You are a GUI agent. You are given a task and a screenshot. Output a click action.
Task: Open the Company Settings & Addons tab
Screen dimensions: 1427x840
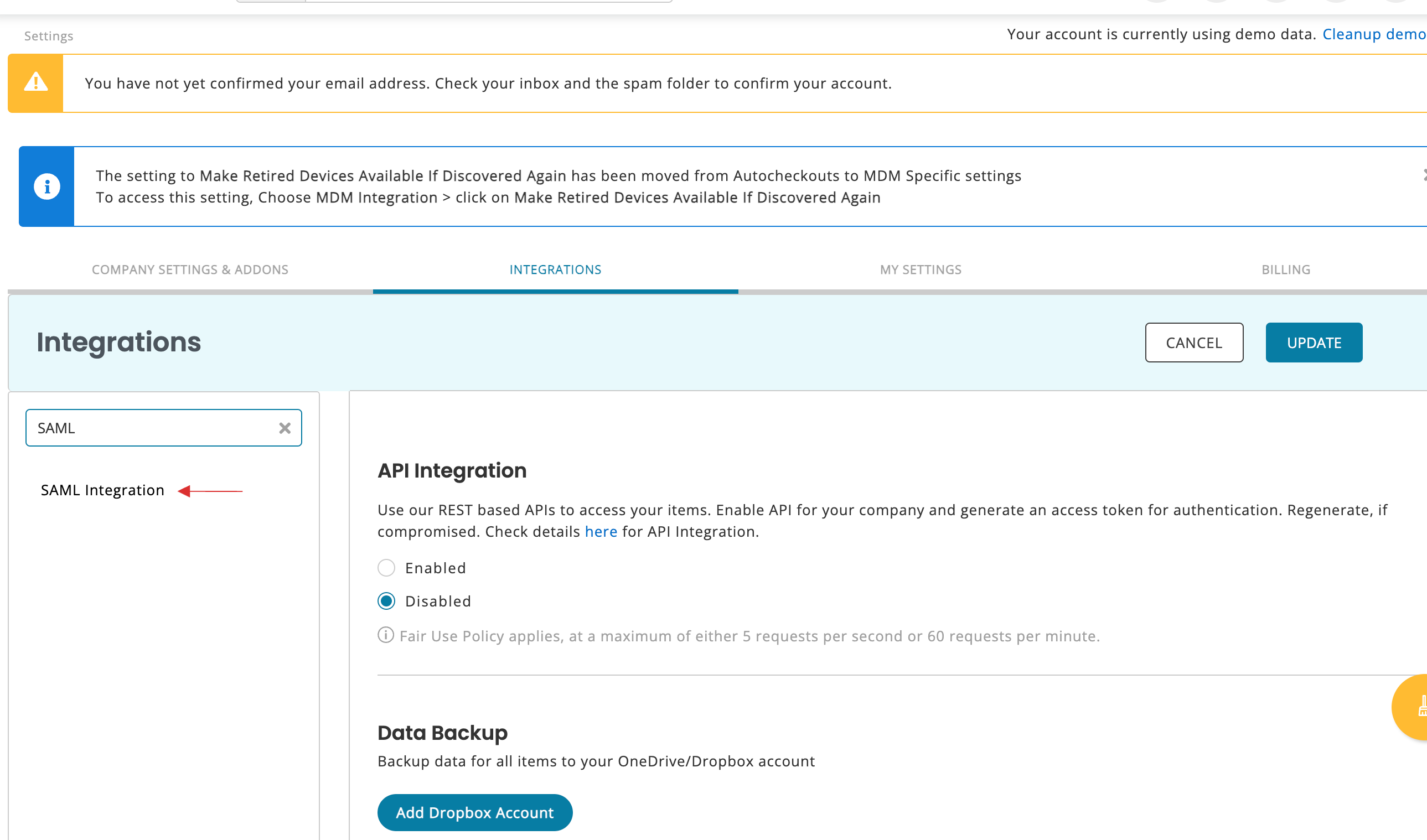tap(189, 269)
